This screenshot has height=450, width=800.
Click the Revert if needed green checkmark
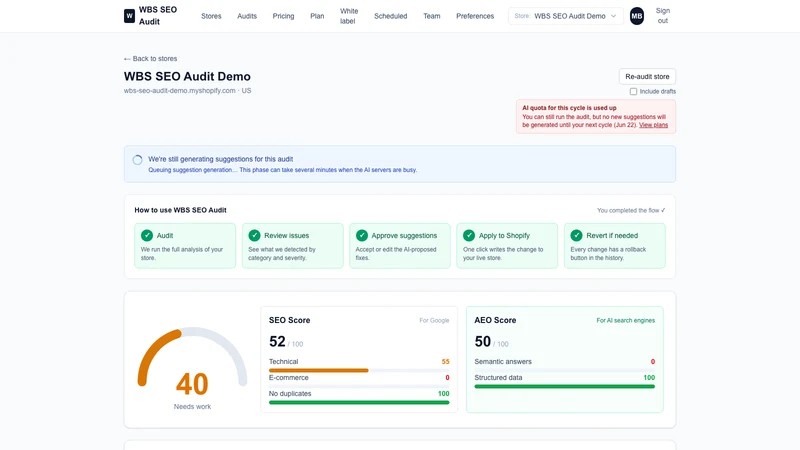(577, 235)
